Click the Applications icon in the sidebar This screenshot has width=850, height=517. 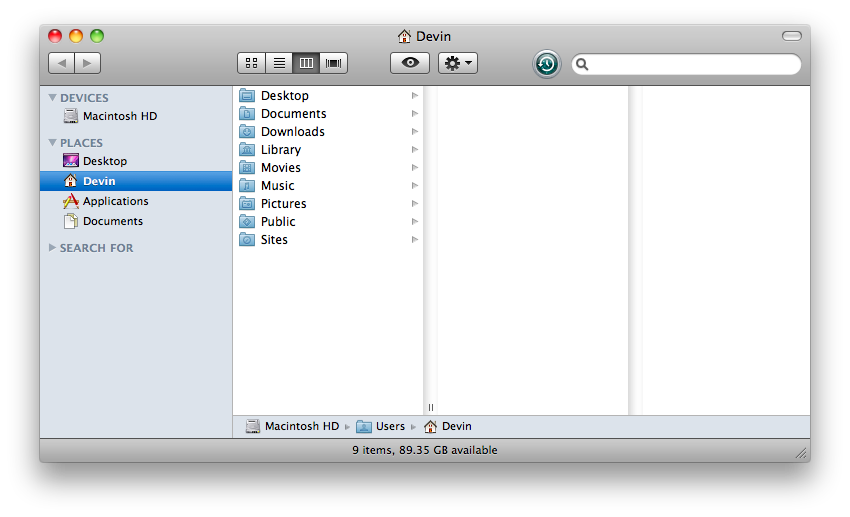70,201
